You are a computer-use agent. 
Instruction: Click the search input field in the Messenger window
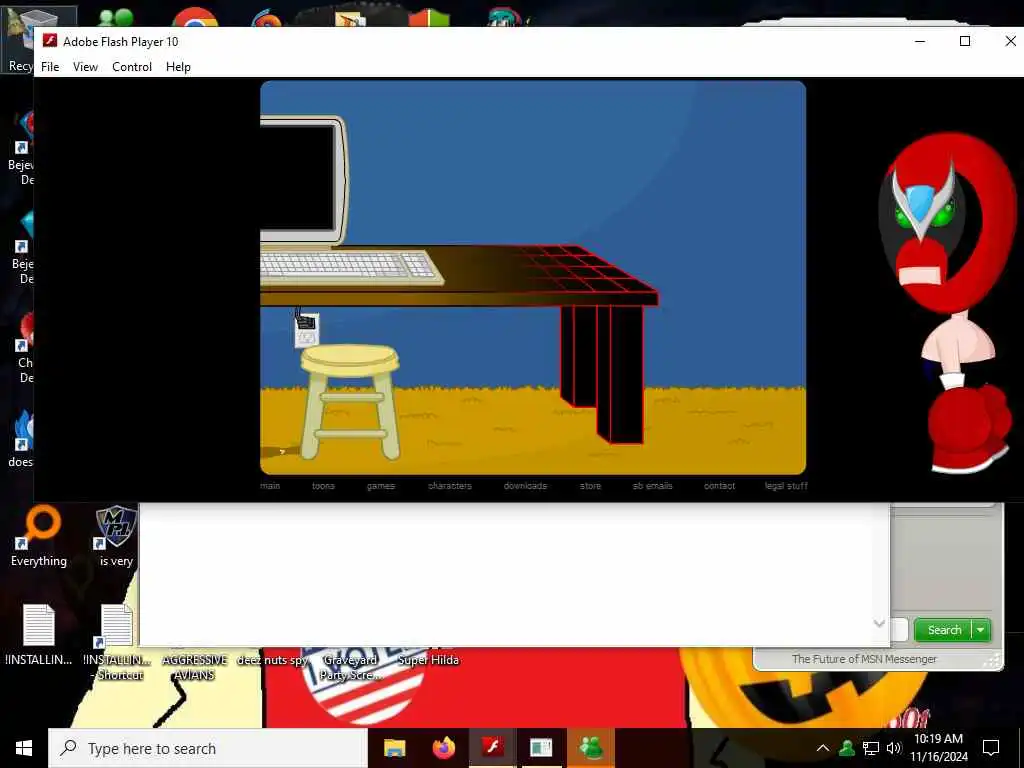899,630
